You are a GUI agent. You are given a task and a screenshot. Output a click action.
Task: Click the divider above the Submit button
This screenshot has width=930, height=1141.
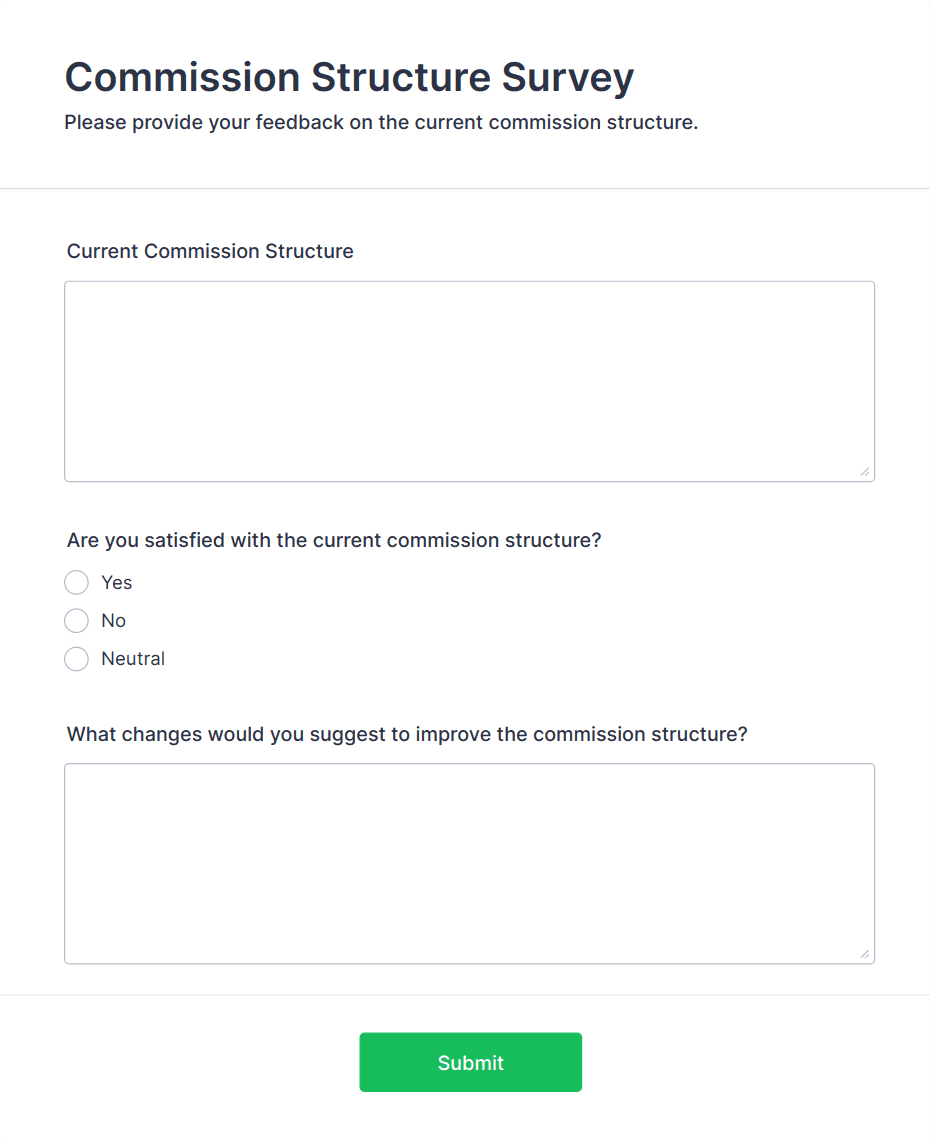click(465, 995)
